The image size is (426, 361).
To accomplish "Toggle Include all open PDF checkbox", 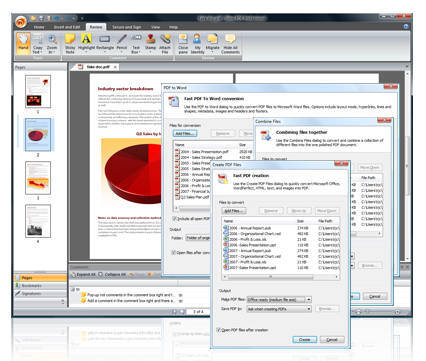I will coord(174,219).
